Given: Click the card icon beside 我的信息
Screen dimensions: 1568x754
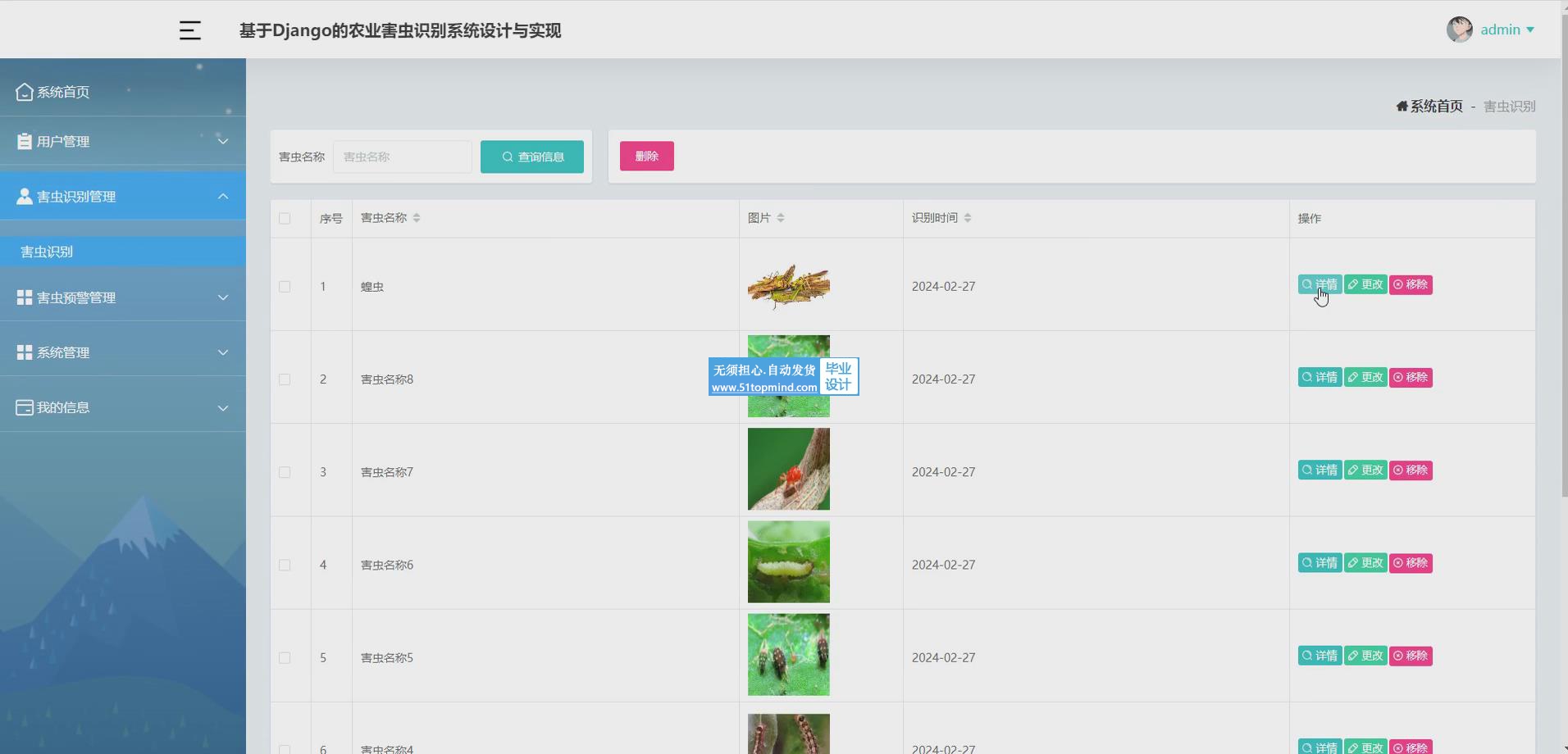Looking at the screenshot, I should [x=25, y=407].
